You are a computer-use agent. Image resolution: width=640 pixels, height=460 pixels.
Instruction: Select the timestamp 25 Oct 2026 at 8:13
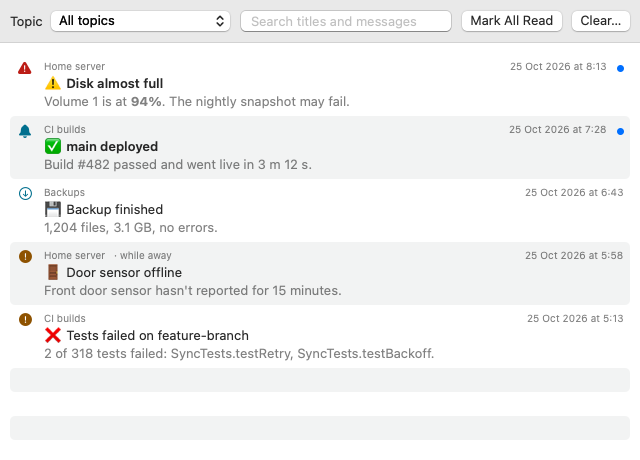pyautogui.click(x=558, y=67)
